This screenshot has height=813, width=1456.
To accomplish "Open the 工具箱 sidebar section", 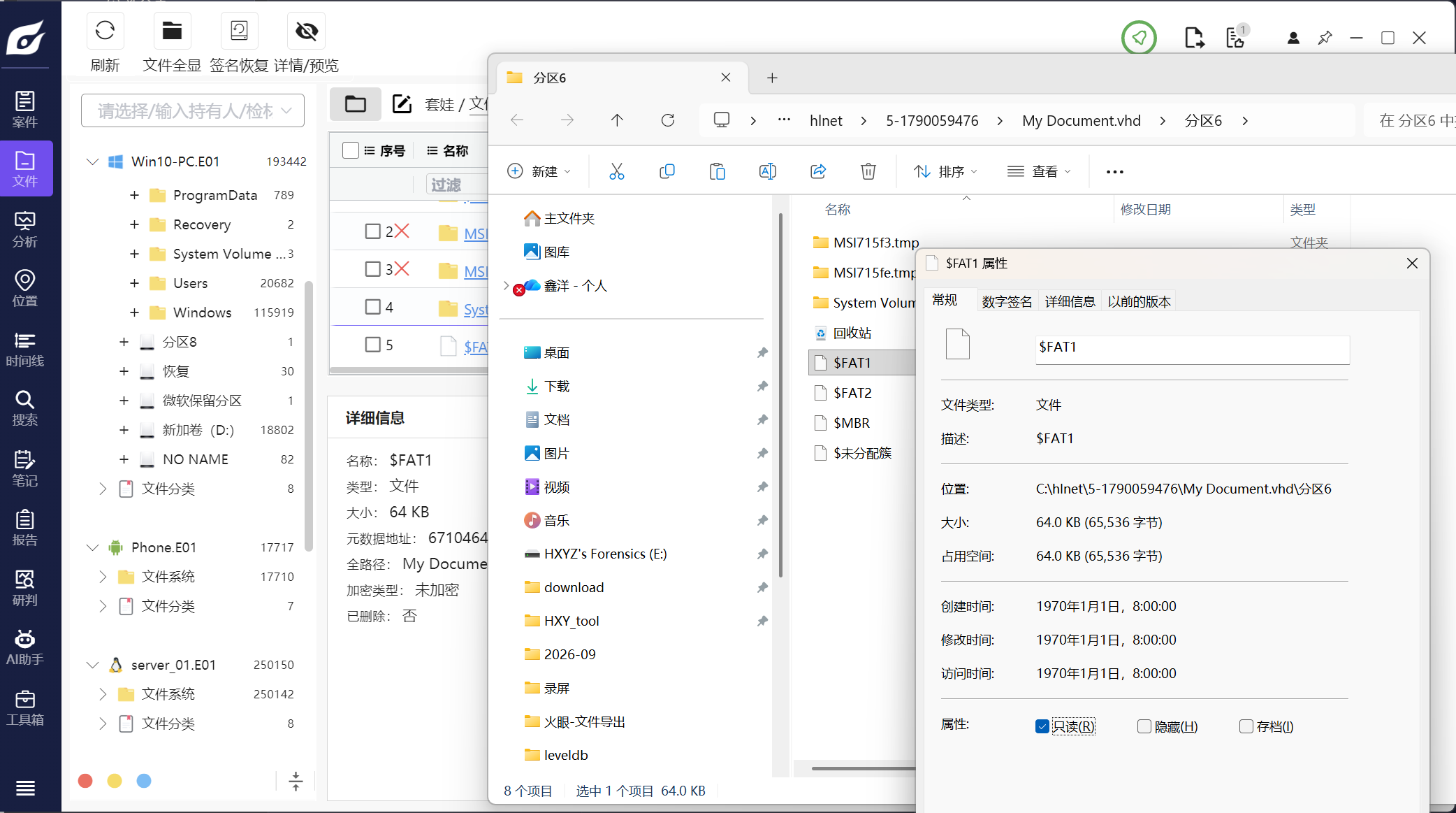I will (25, 707).
